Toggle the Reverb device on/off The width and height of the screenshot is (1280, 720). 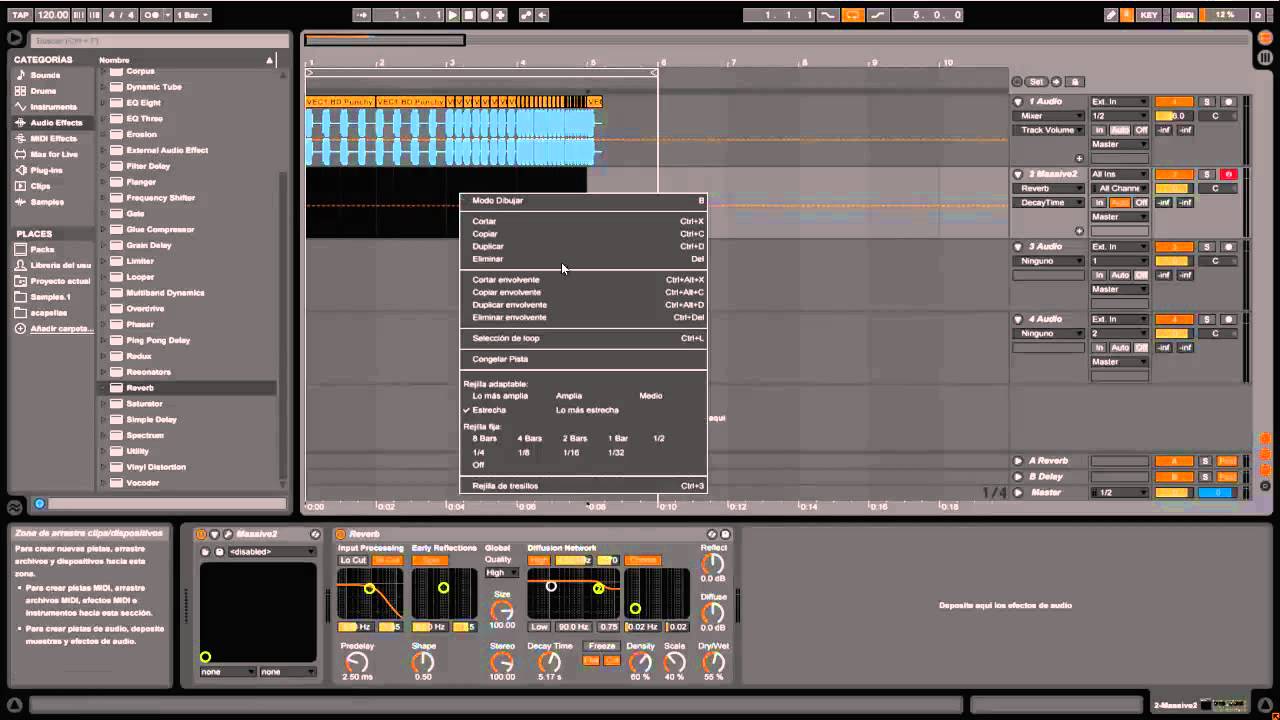(x=340, y=534)
